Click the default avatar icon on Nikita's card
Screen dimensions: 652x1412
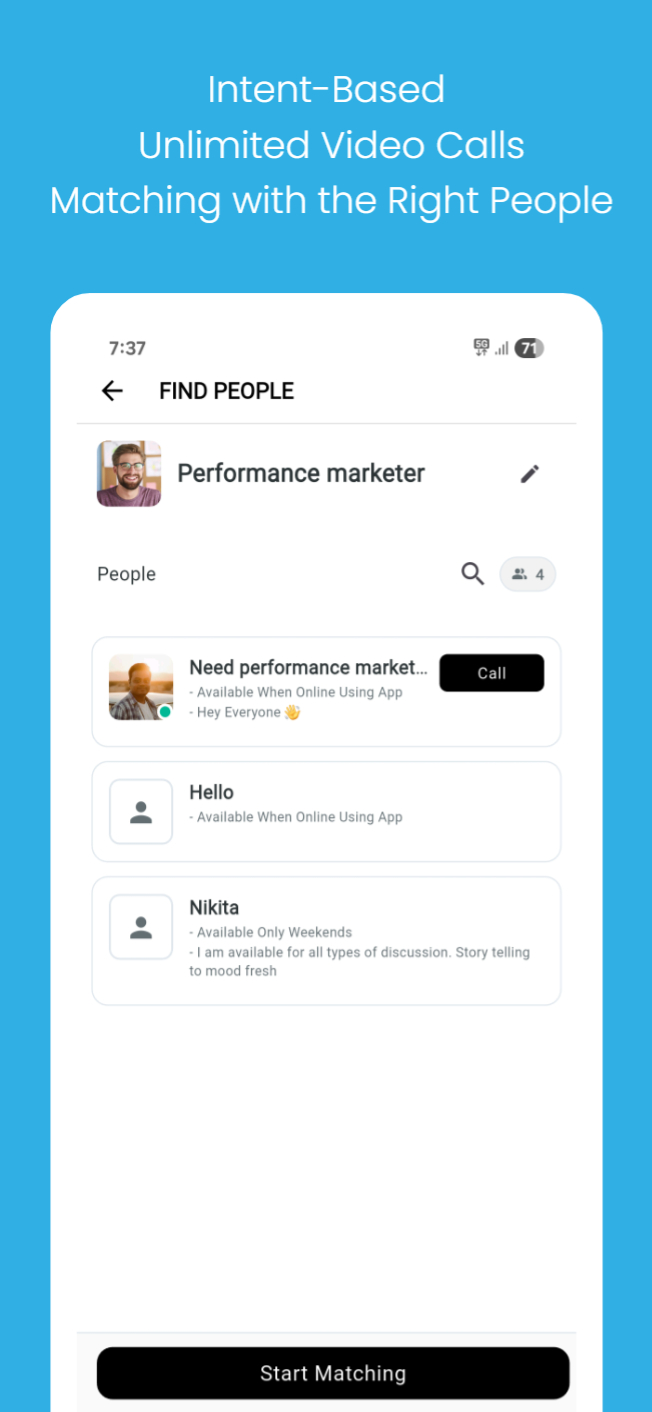[x=140, y=926]
